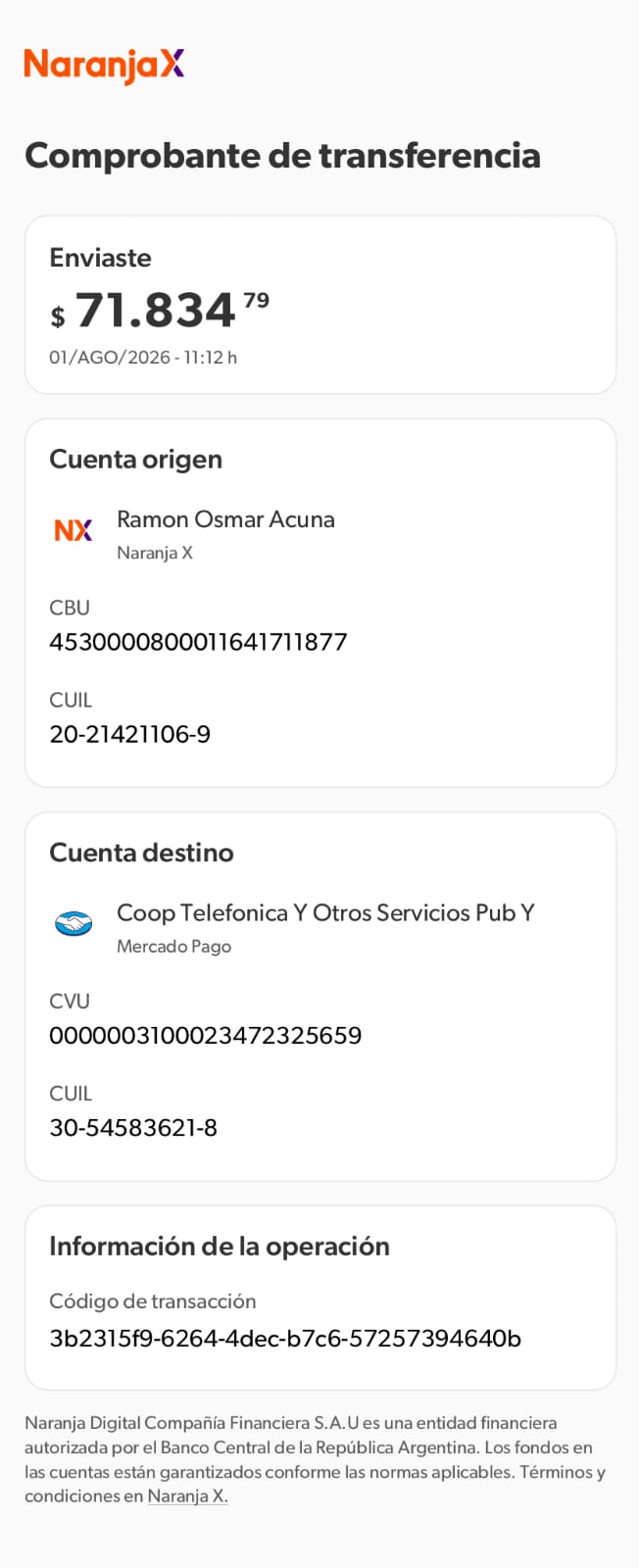Screen dimensions: 639x1568
Task: Click the date 01/AGO/2026 - 11:12 h
Action: pyautogui.click(x=143, y=357)
